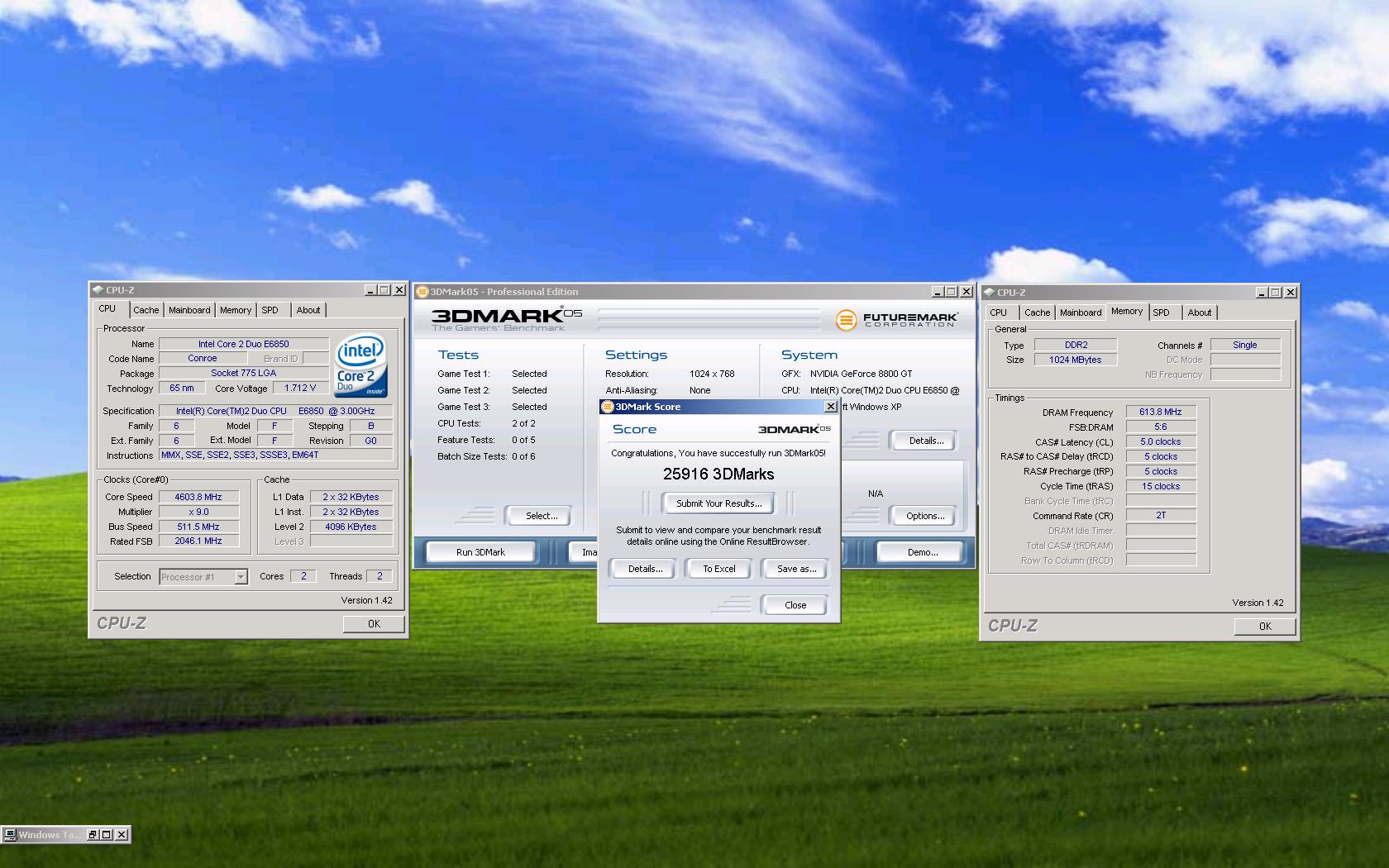
Task: Open the Processor #1 selection dropdown
Action: tap(241, 577)
